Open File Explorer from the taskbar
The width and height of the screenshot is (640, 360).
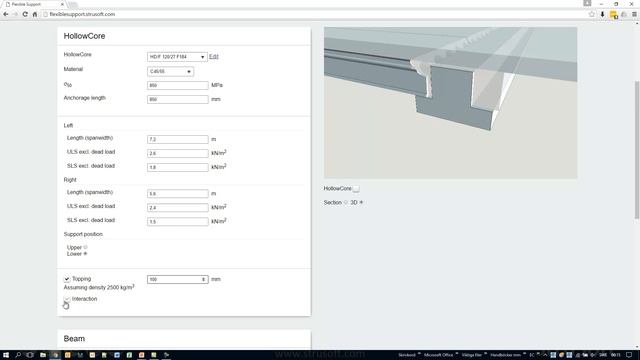coord(42,355)
